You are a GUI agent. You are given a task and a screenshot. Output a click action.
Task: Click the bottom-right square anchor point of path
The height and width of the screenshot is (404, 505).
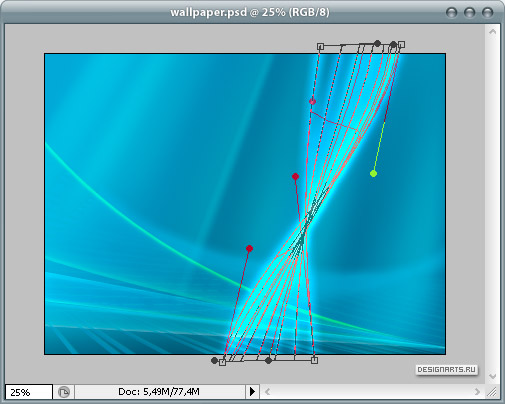click(x=314, y=360)
